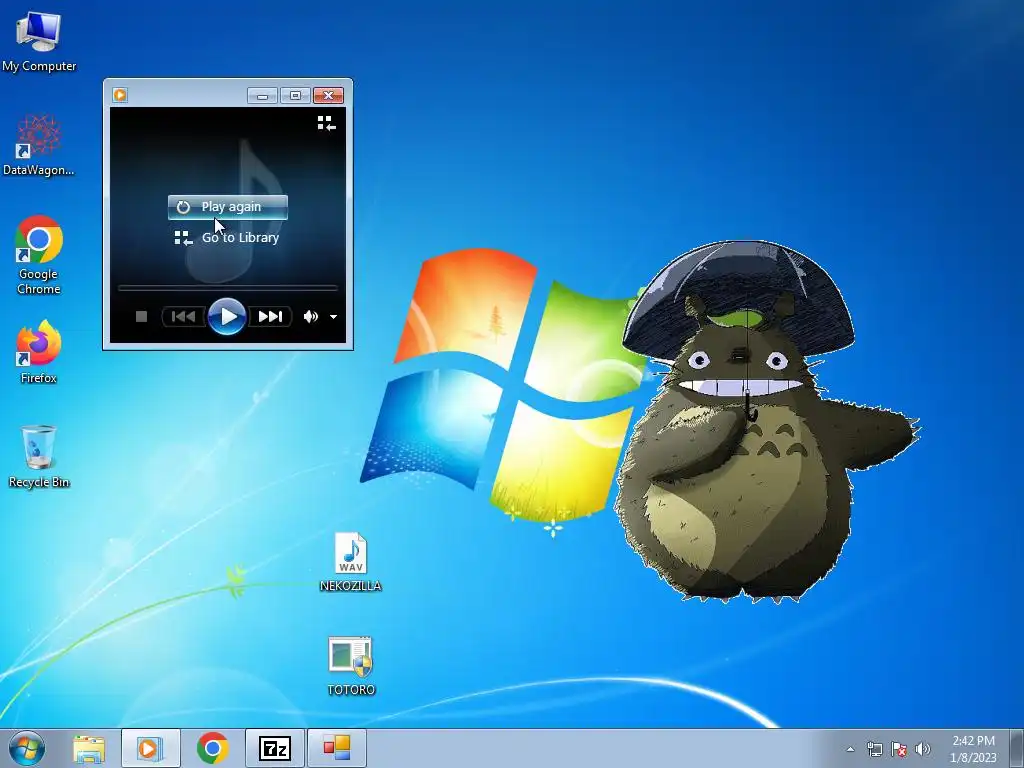Maximize the Media Player window
This screenshot has width=1024, height=768.
click(295, 96)
